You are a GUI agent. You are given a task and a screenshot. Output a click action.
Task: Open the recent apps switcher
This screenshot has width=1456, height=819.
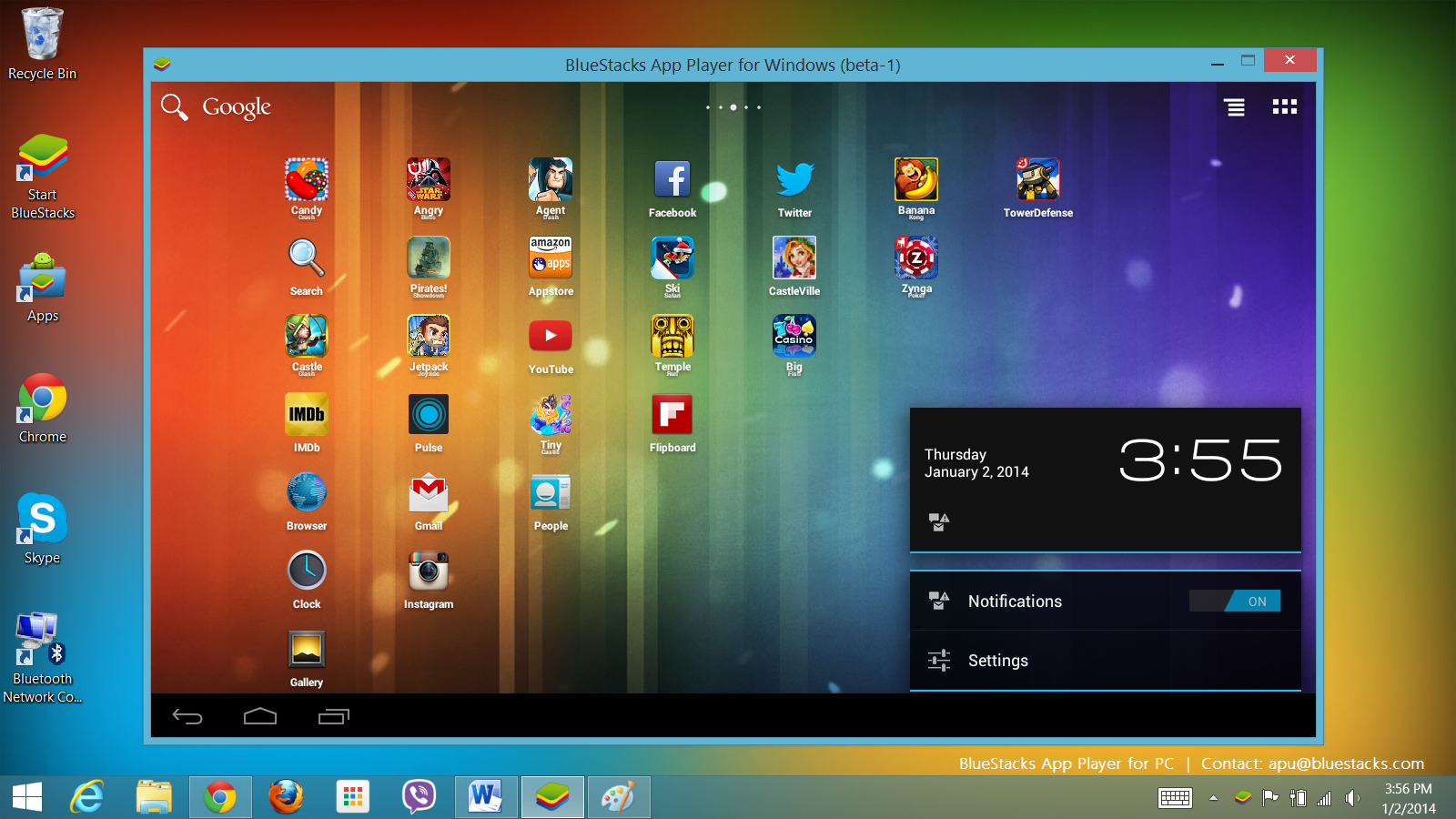tap(334, 716)
